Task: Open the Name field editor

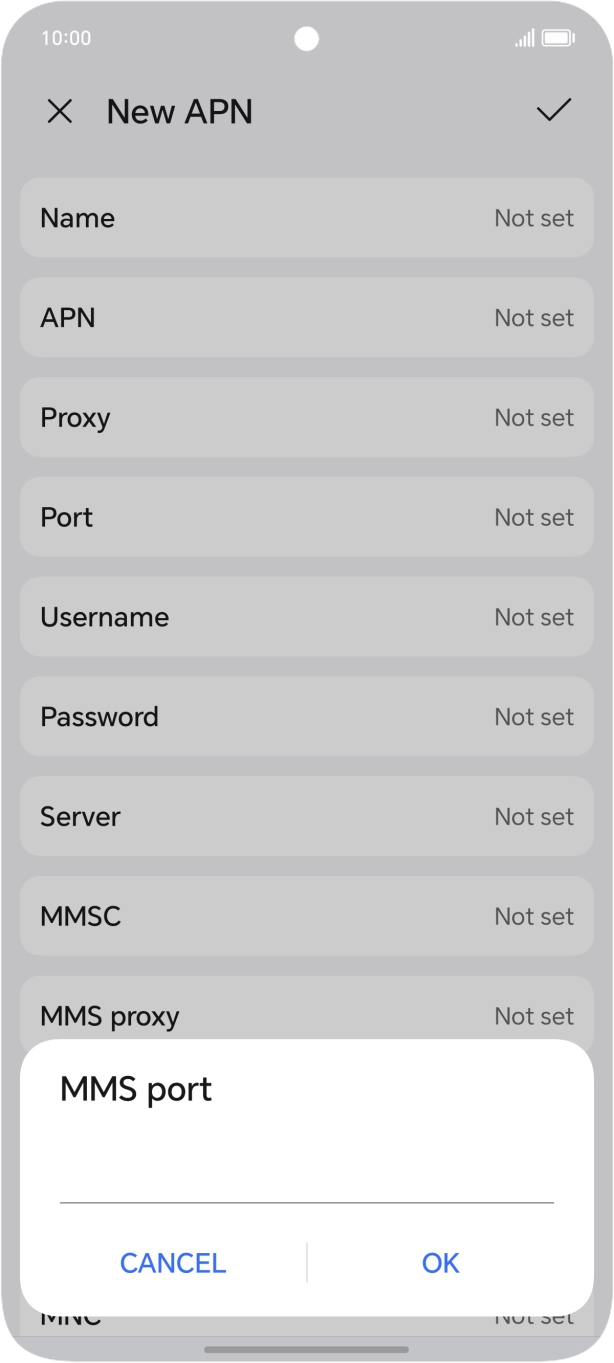Action: point(306,218)
